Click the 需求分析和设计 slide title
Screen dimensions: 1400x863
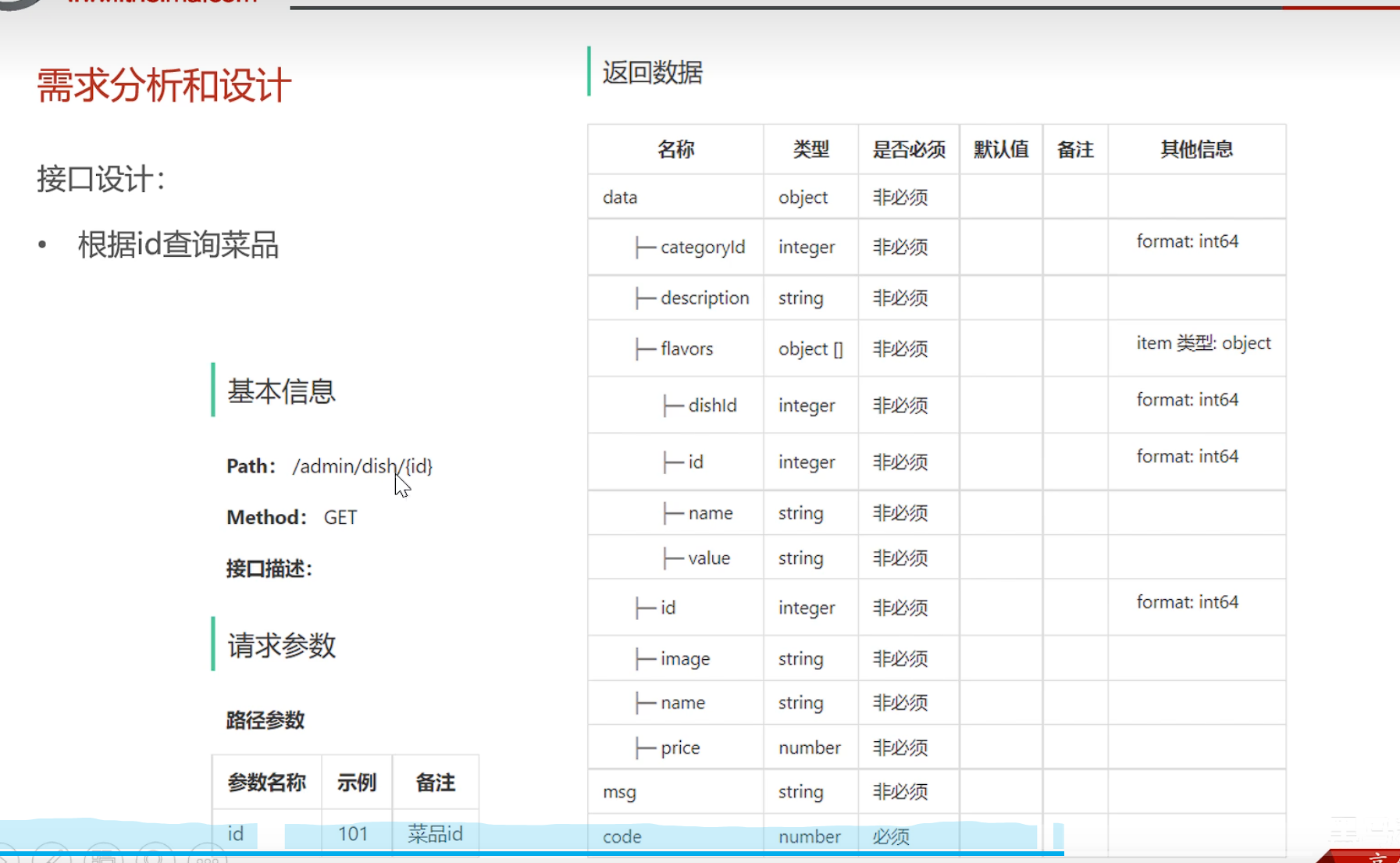click(x=162, y=86)
